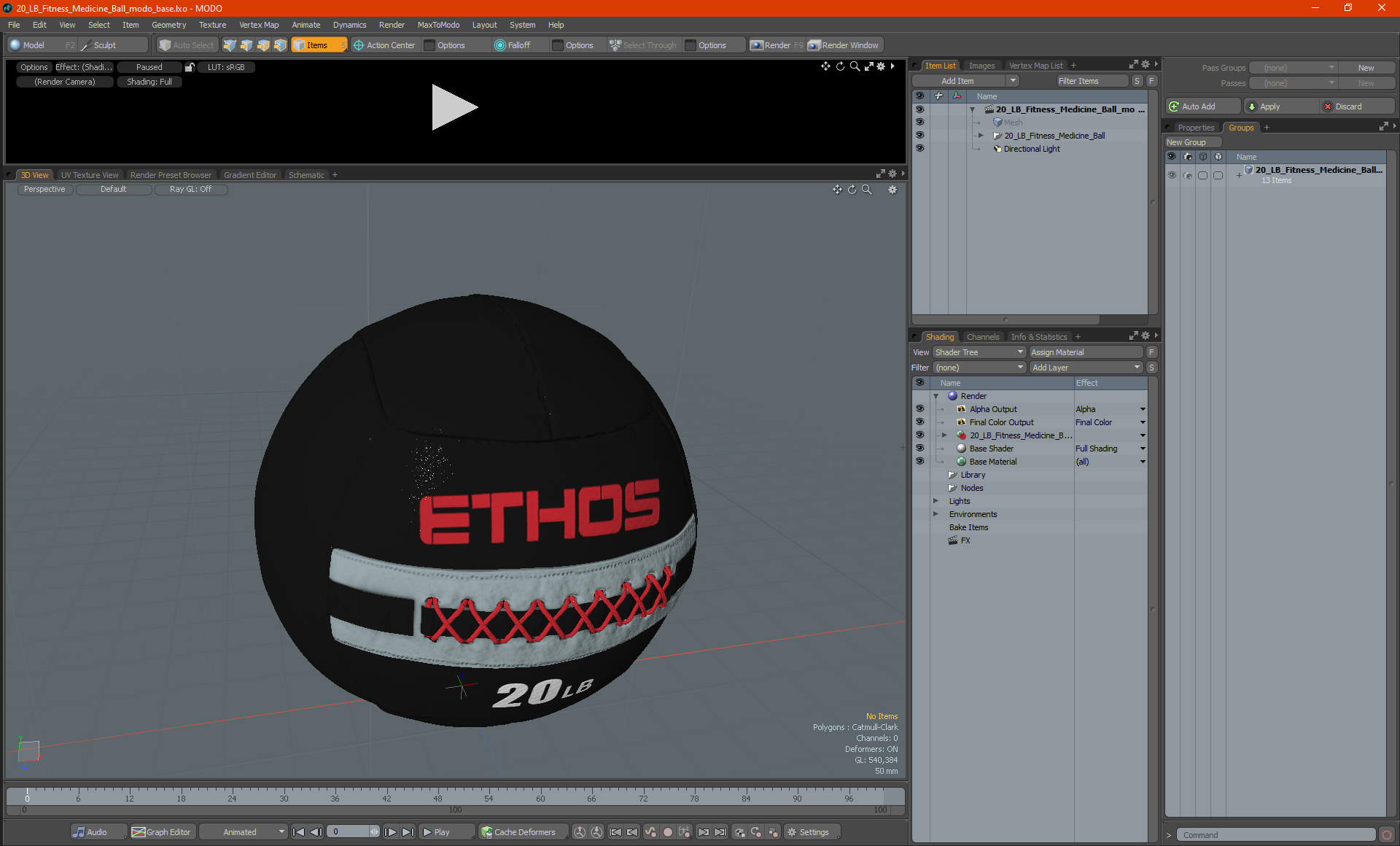Click Play animation button

[446, 832]
